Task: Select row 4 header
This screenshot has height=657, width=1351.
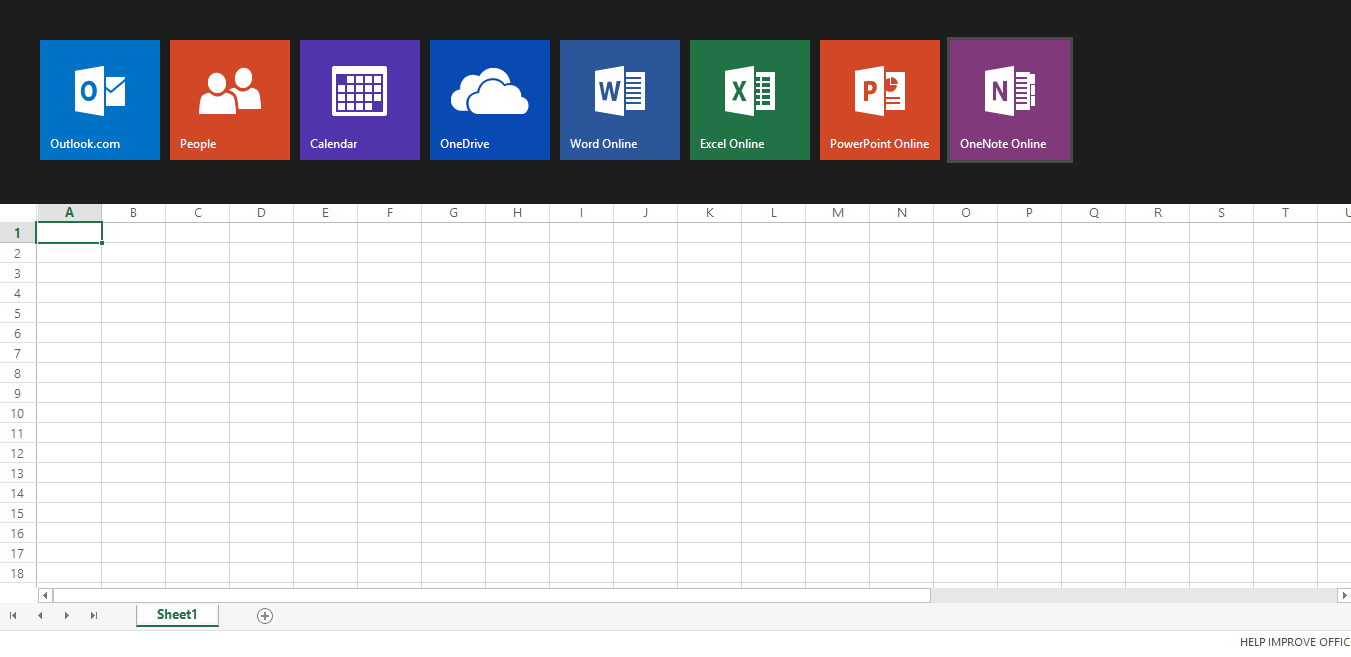Action: click(18, 293)
